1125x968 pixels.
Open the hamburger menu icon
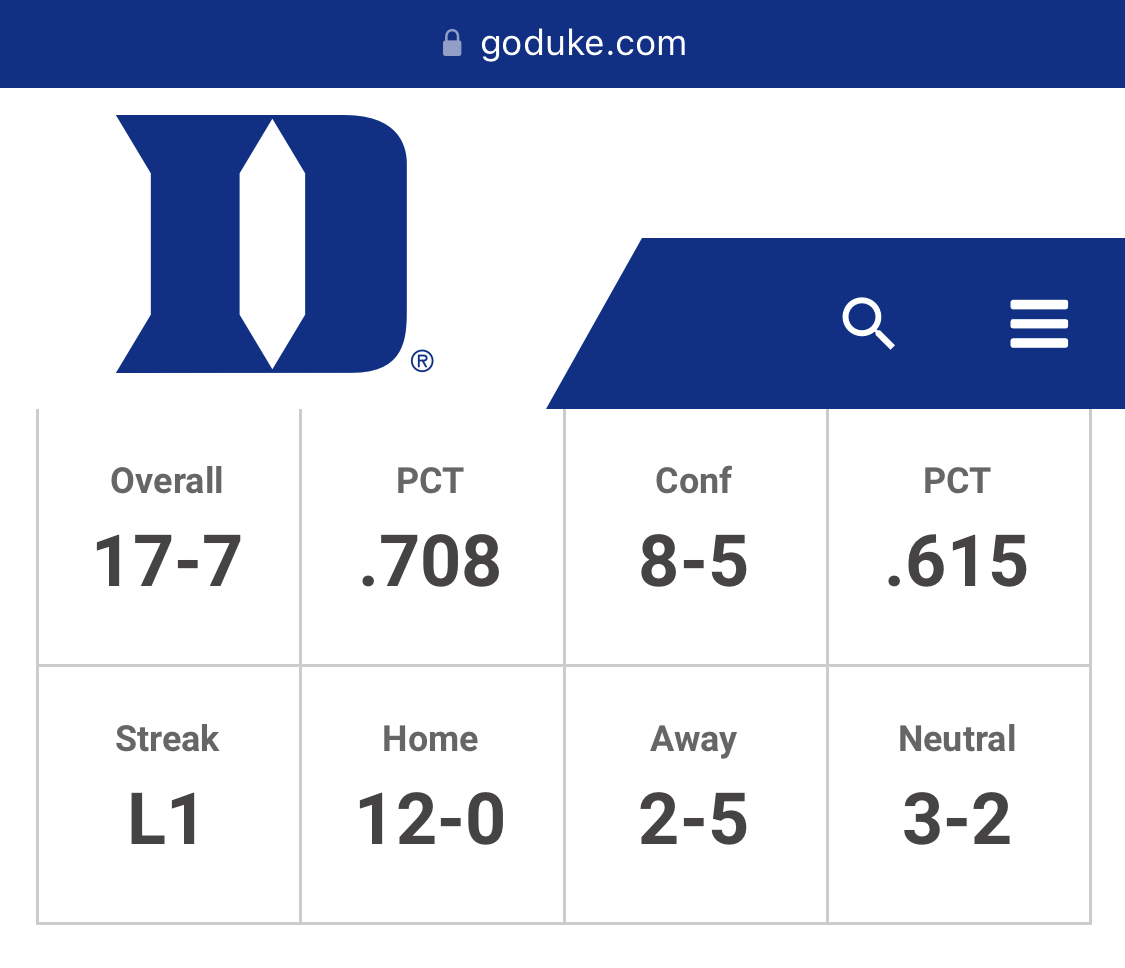click(1039, 324)
